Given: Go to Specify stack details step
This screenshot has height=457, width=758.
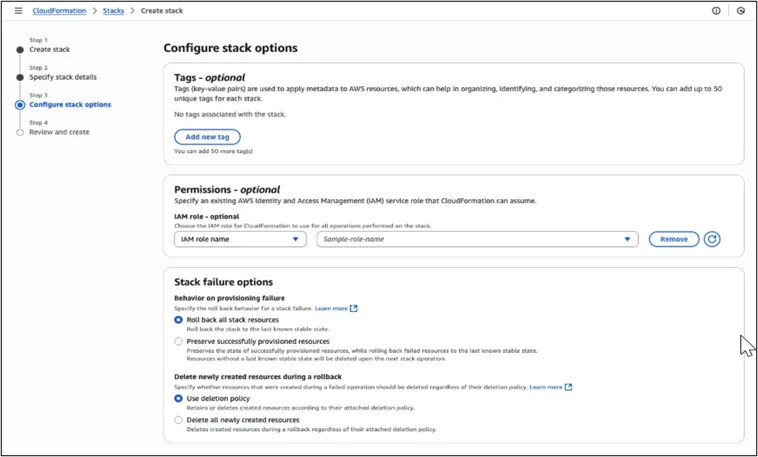Looking at the screenshot, I should pyautogui.click(x=63, y=76).
